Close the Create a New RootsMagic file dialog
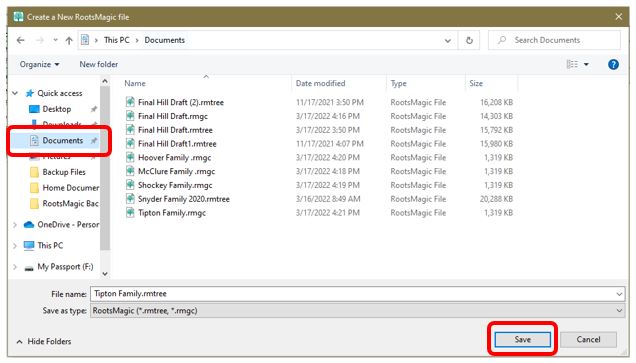 [x=619, y=17]
